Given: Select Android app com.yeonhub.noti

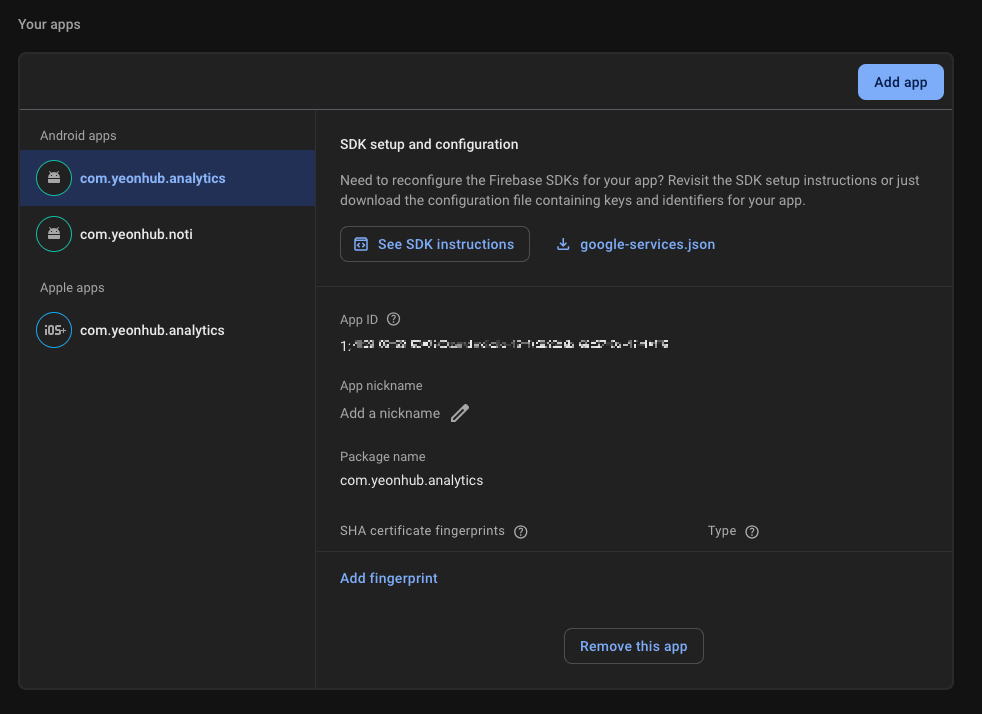Looking at the screenshot, I should pos(167,234).
